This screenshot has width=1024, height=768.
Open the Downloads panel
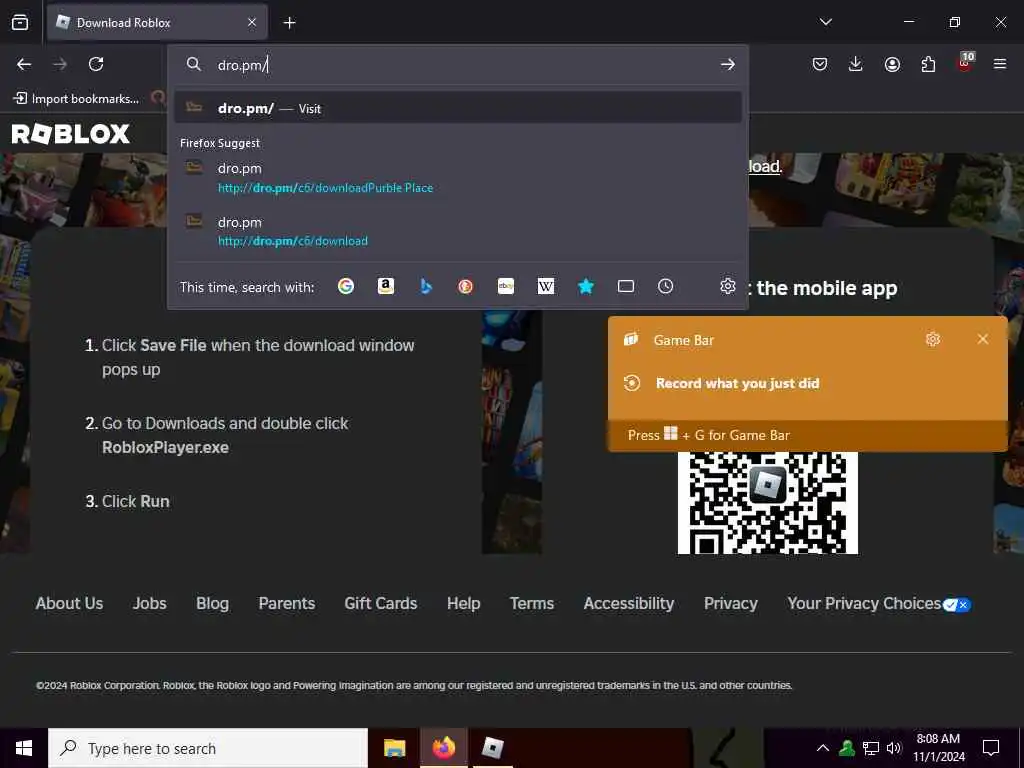click(x=856, y=64)
